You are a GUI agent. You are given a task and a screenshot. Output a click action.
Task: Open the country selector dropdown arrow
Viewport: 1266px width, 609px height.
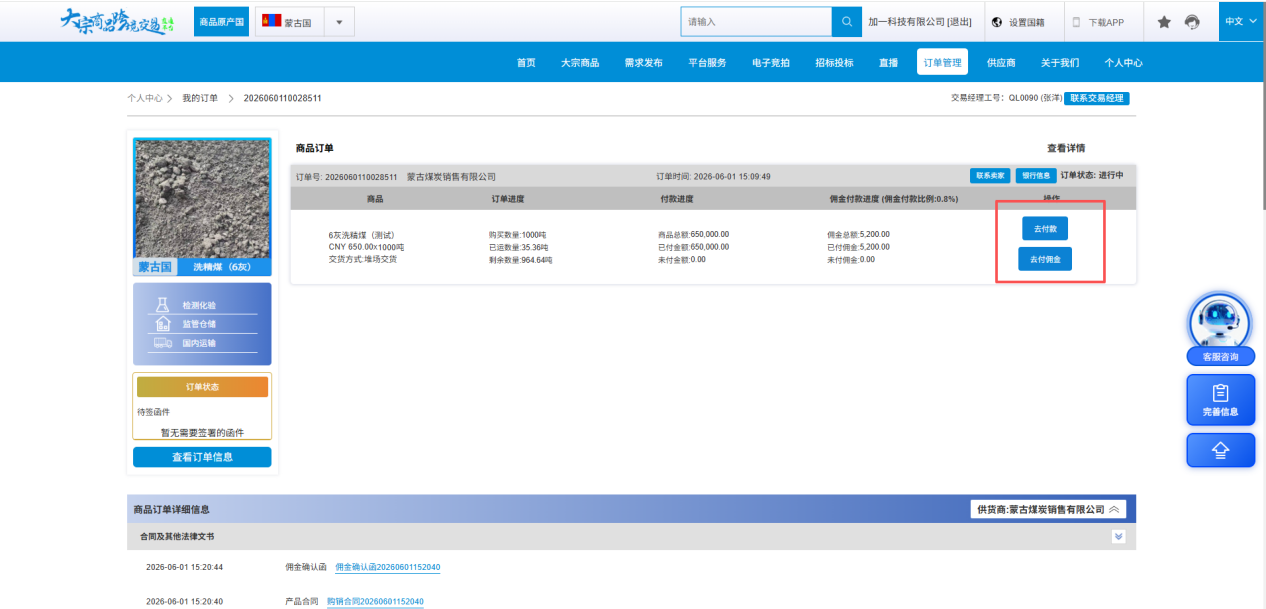tap(339, 22)
